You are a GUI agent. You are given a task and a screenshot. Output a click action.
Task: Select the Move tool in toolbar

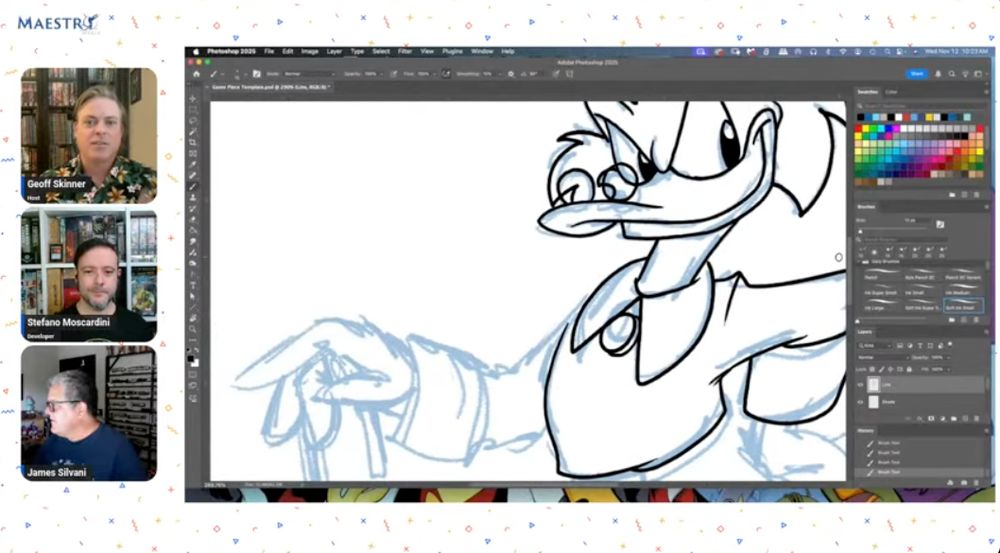pos(193,99)
